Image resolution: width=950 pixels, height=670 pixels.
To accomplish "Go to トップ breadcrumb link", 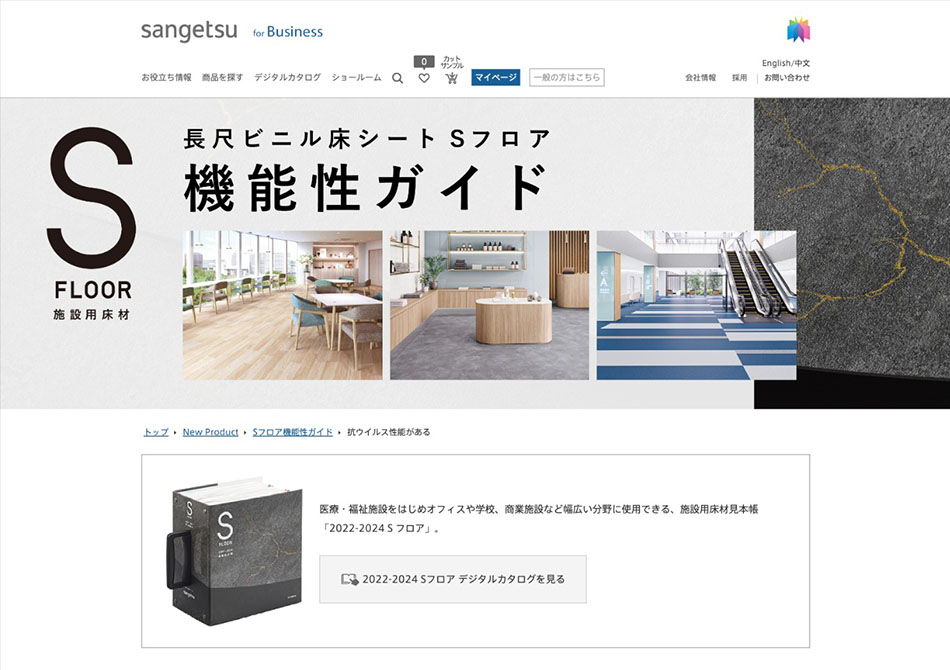I will [x=156, y=432].
